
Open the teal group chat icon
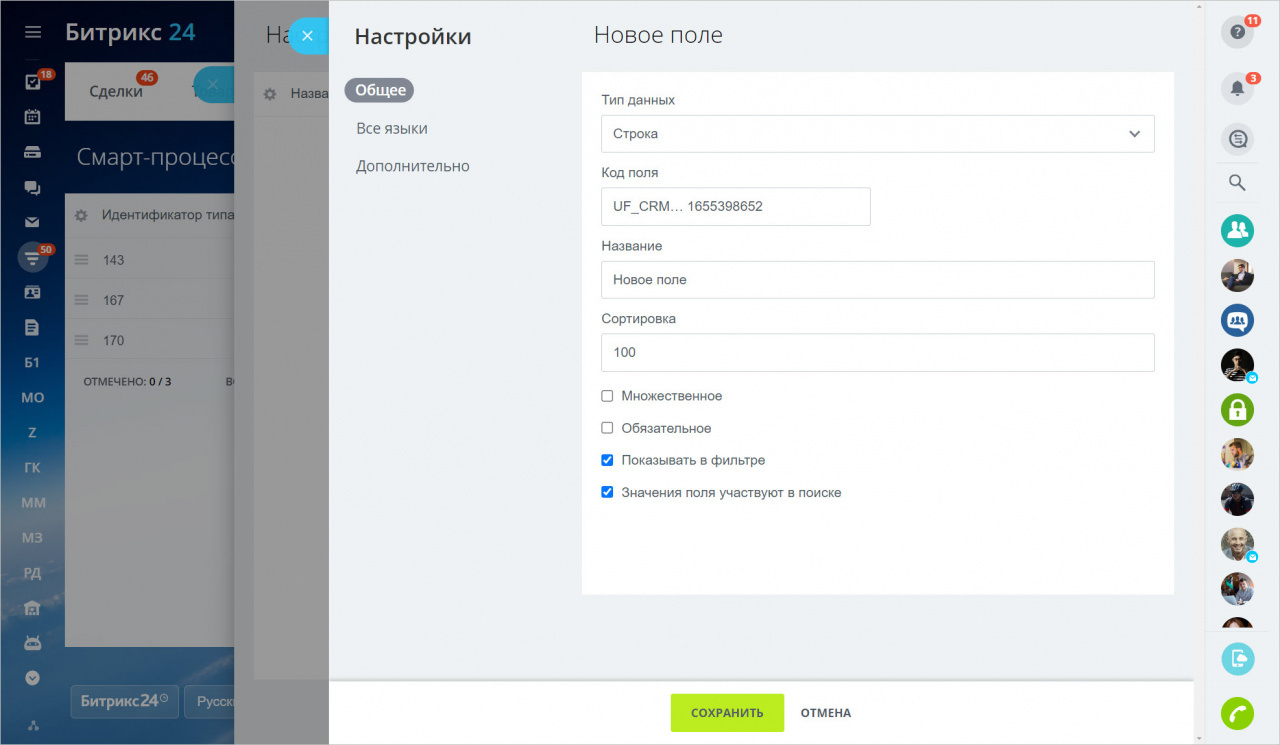1238,231
